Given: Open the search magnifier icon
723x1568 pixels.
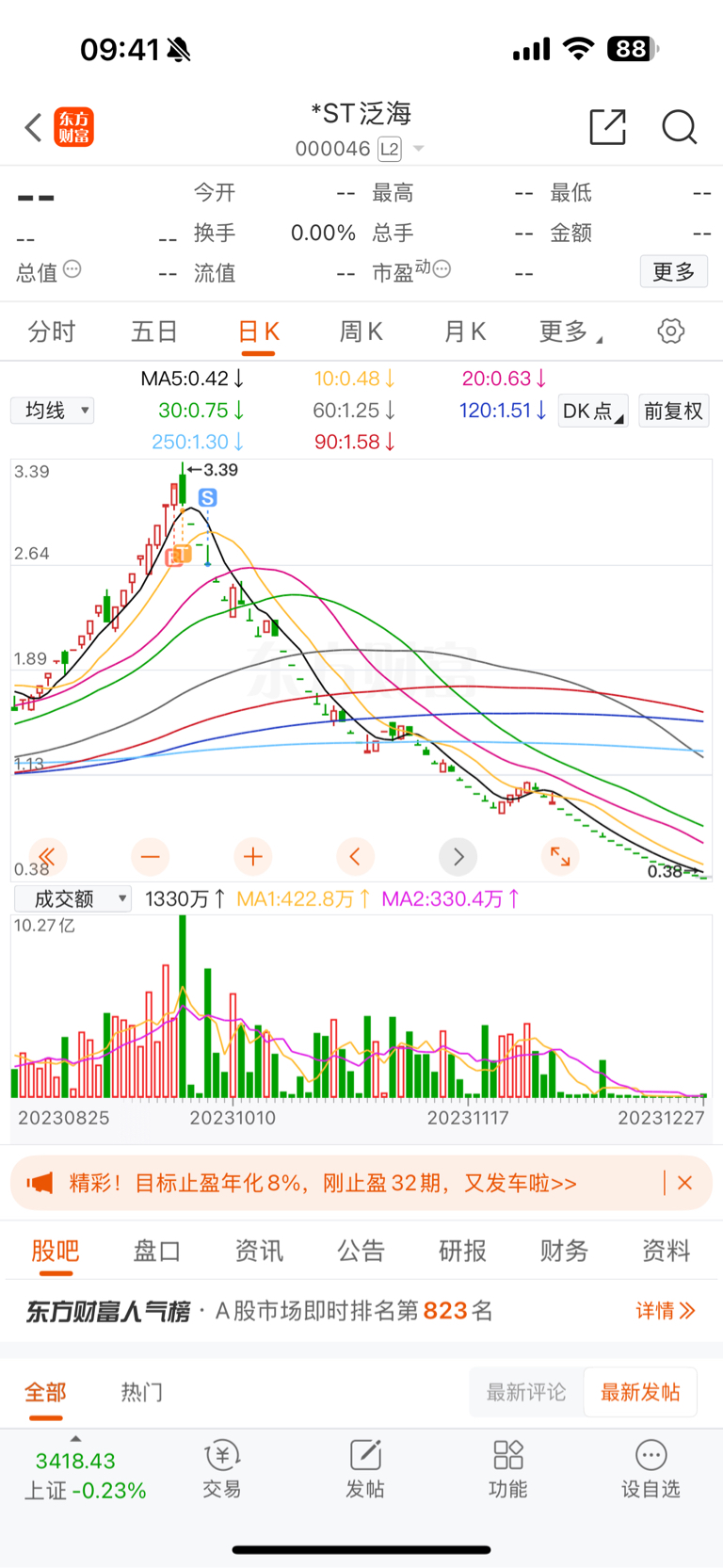Looking at the screenshot, I should (x=679, y=126).
